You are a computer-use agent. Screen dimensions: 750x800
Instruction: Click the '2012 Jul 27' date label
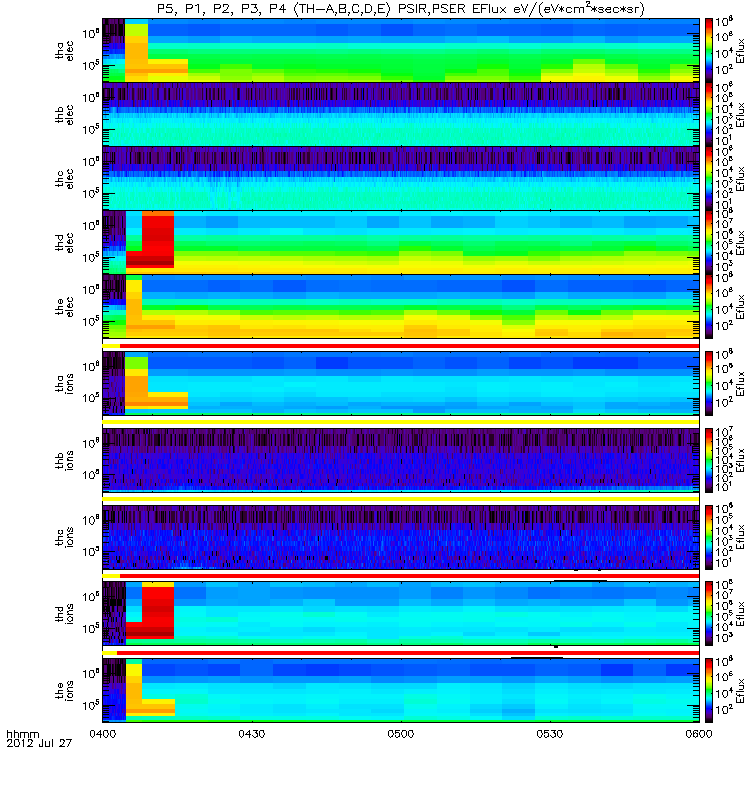point(39,743)
